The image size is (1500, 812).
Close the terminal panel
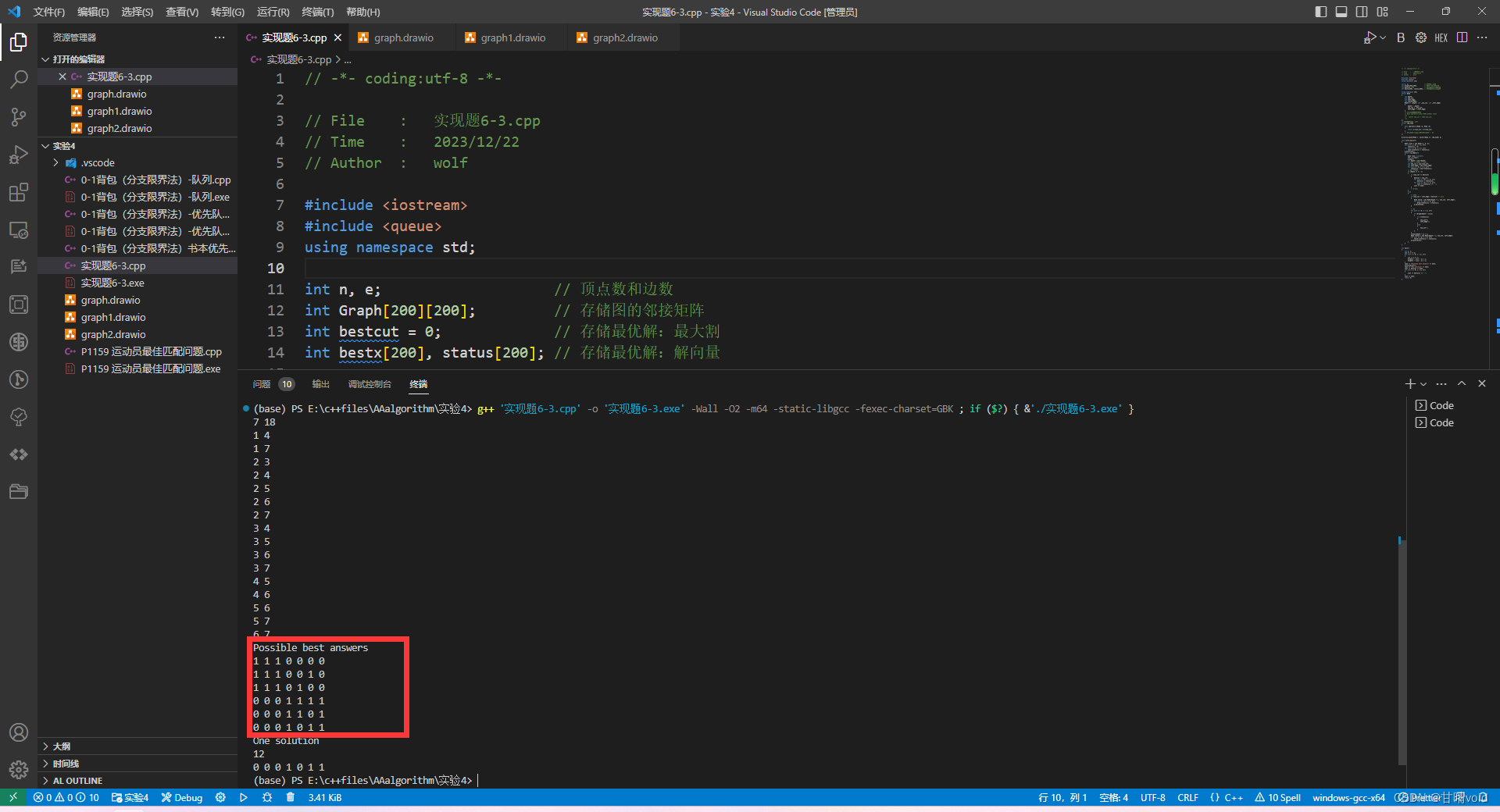click(1482, 383)
